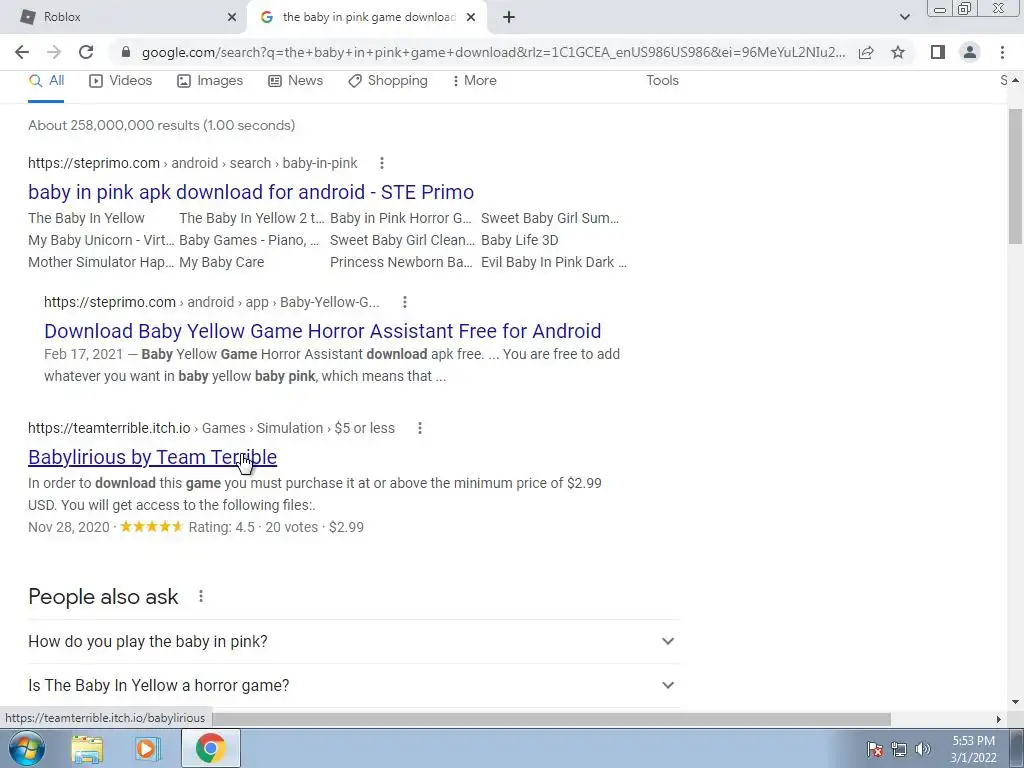Click the scroll down arrow
The height and width of the screenshot is (768, 1024).
pos(1015,703)
